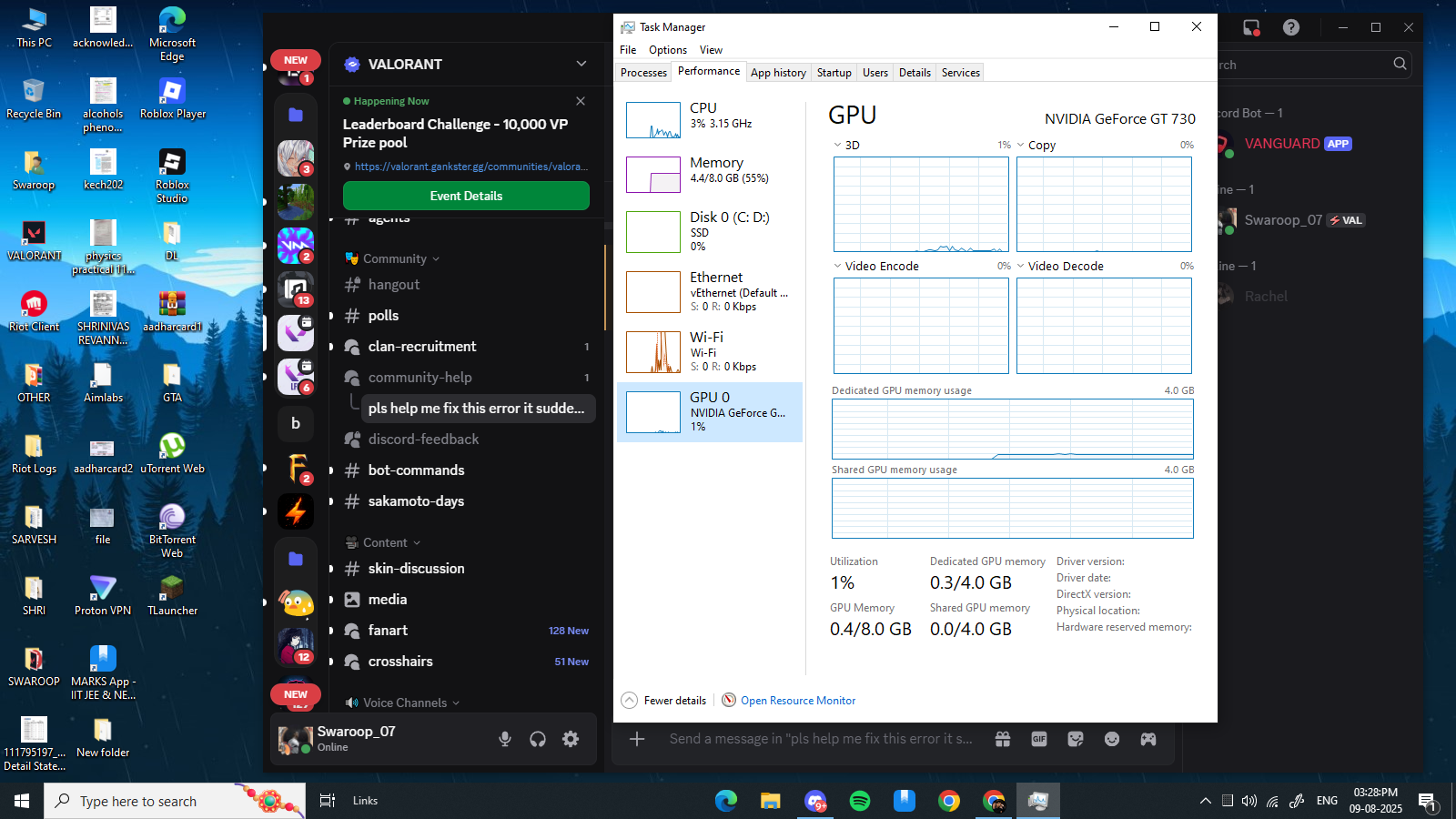The height and width of the screenshot is (819, 1456).
Task: Open Discord user settings gear
Action: click(571, 739)
